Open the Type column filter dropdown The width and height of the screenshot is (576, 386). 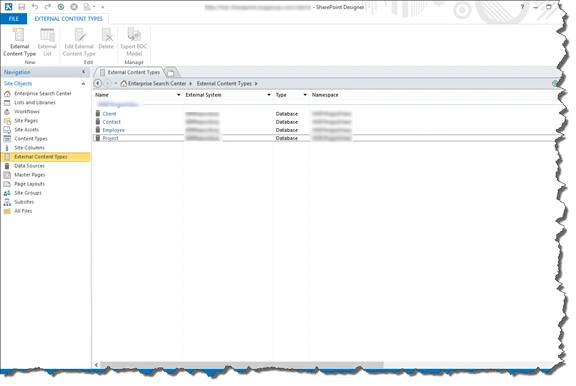click(305, 95)
